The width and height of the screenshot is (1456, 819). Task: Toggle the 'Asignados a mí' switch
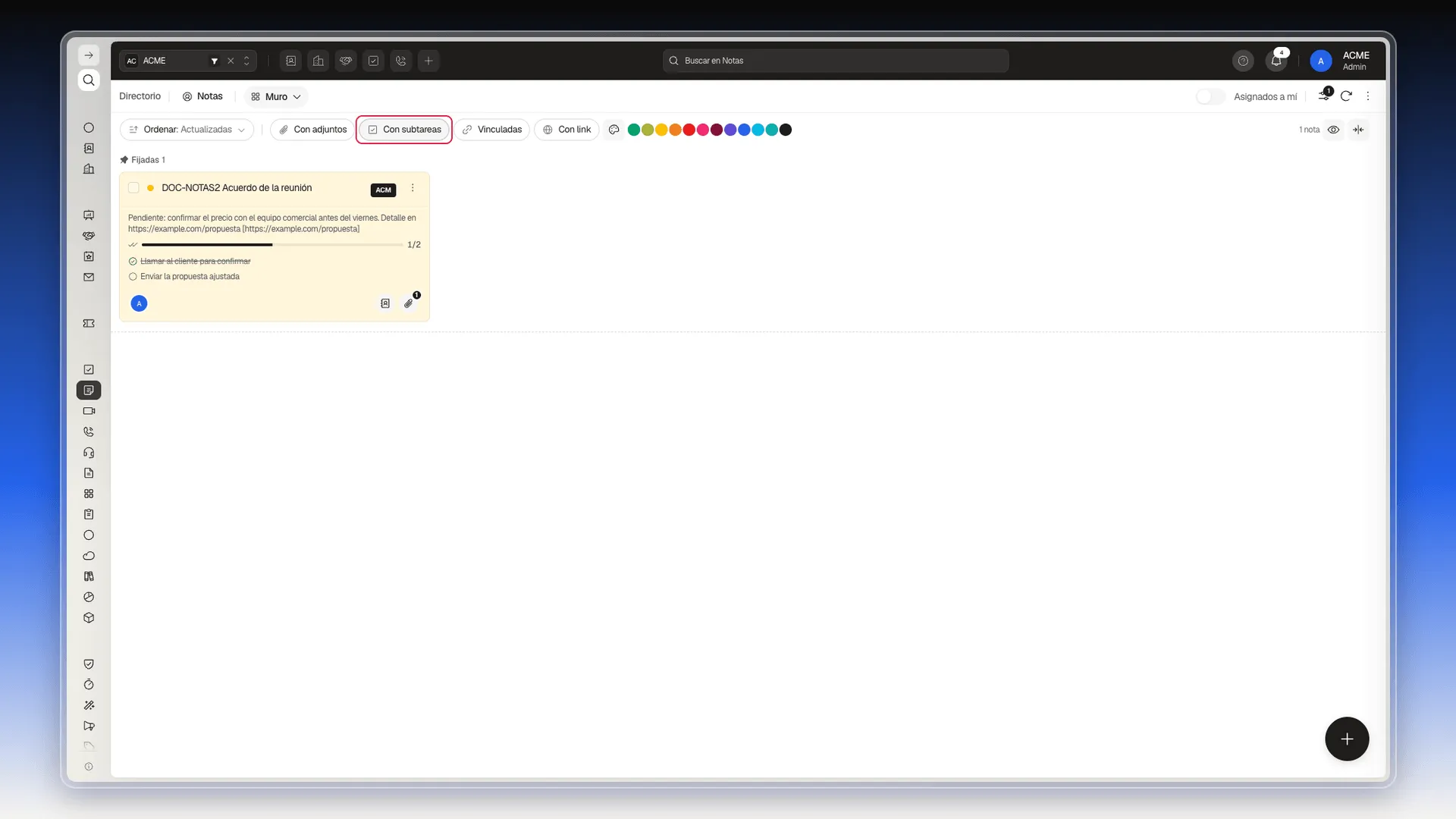coord(1210,96)
